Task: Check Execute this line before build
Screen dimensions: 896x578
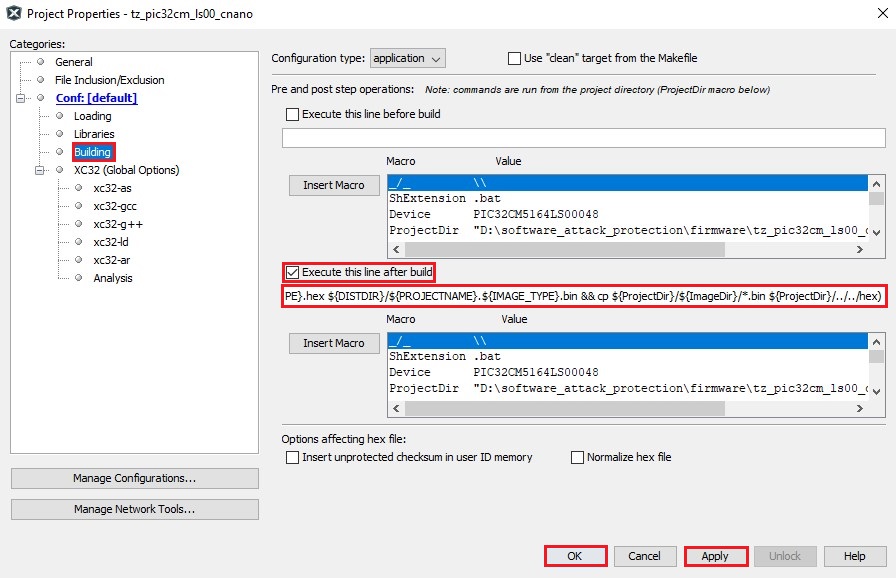Action: [x=293, y=114]
